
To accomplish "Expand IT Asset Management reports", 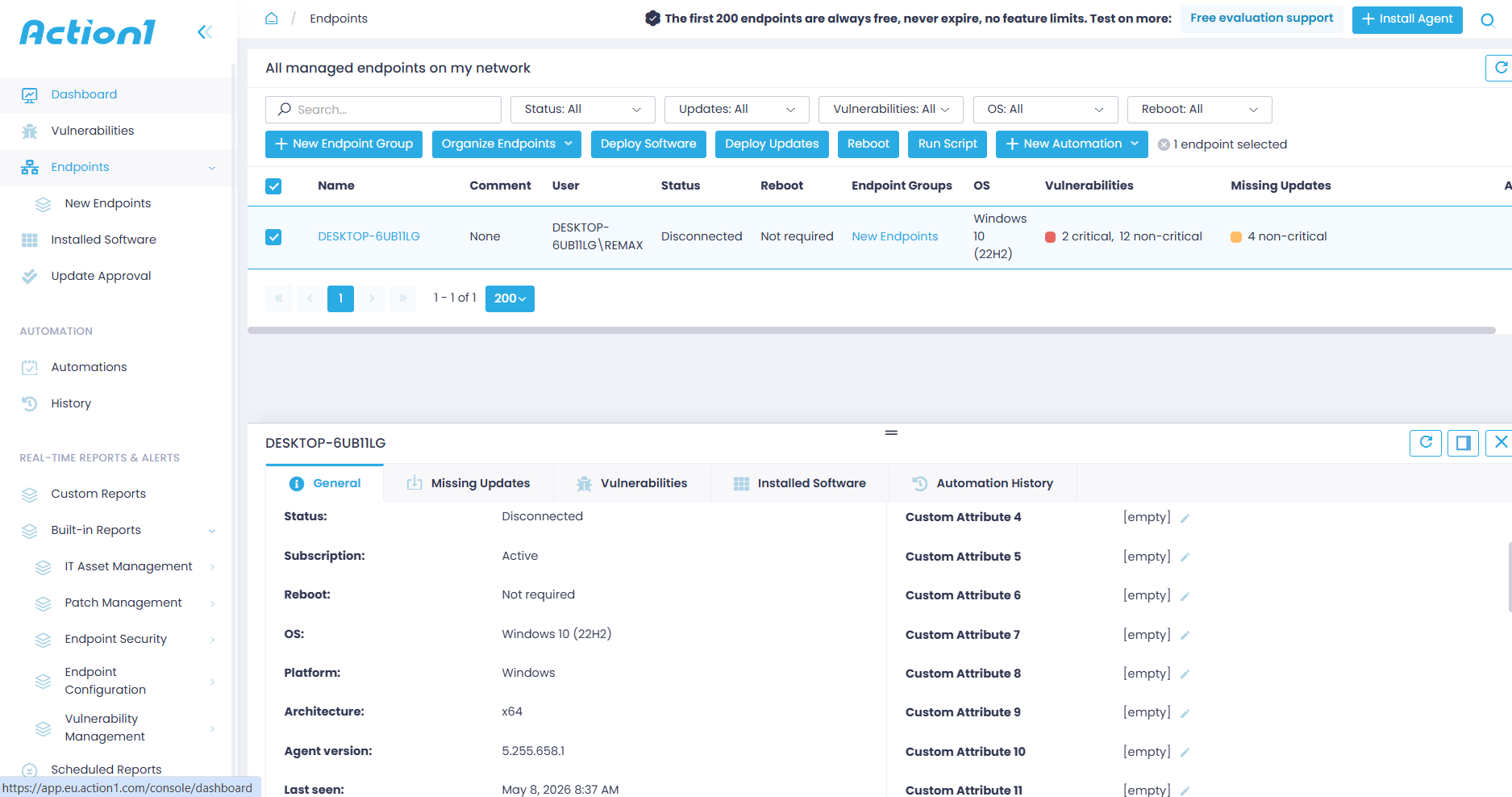I will click(212, 567).
